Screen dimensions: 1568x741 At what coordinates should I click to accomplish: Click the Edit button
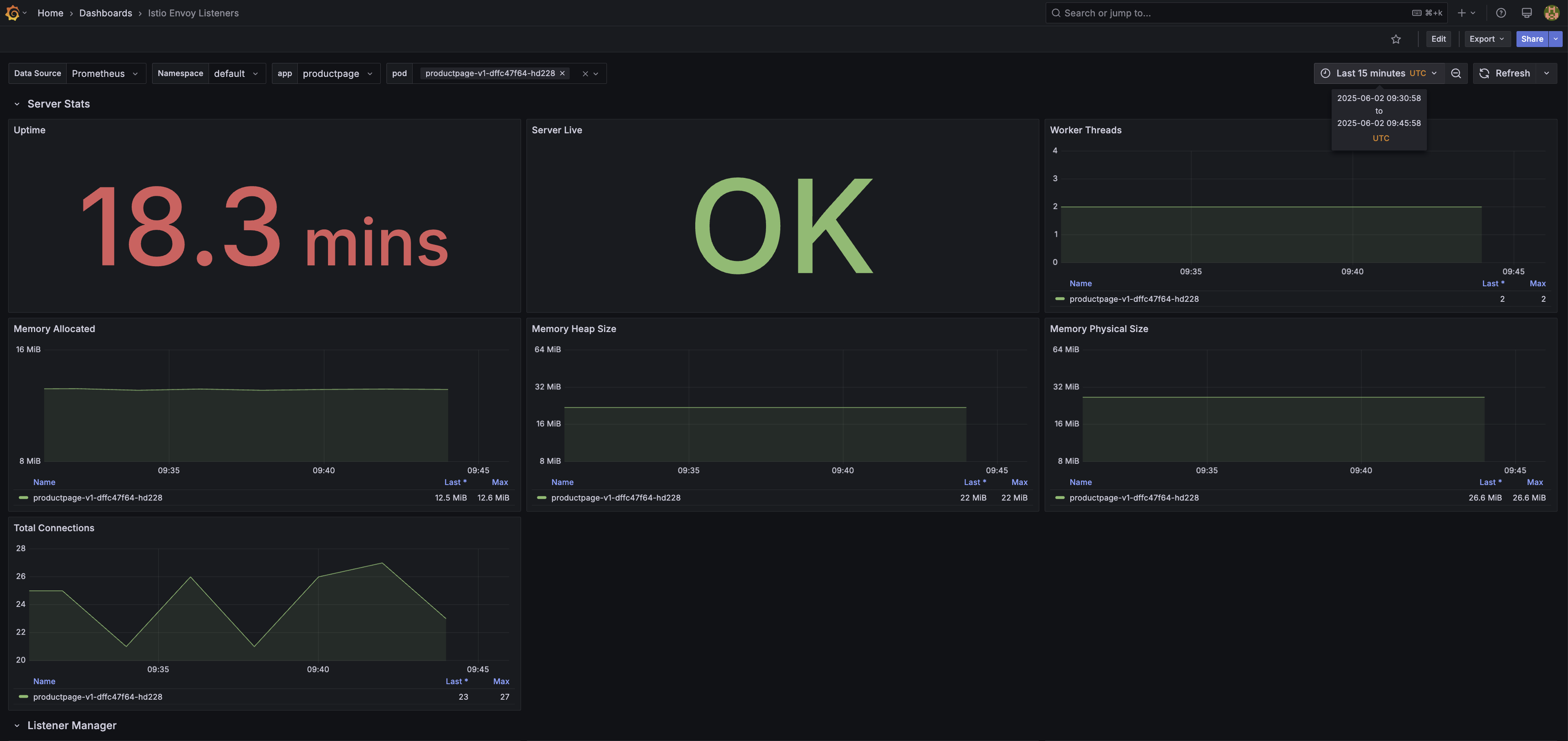(1438, 39)
